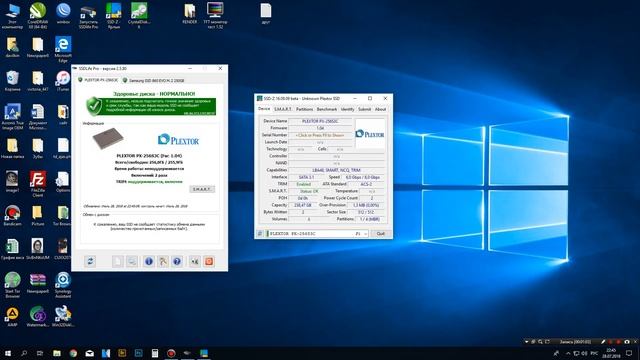Viewport: 640px width, 360px height.
Task: Open FileZilla Client desktop shortcut
Action: pos(38,184)
